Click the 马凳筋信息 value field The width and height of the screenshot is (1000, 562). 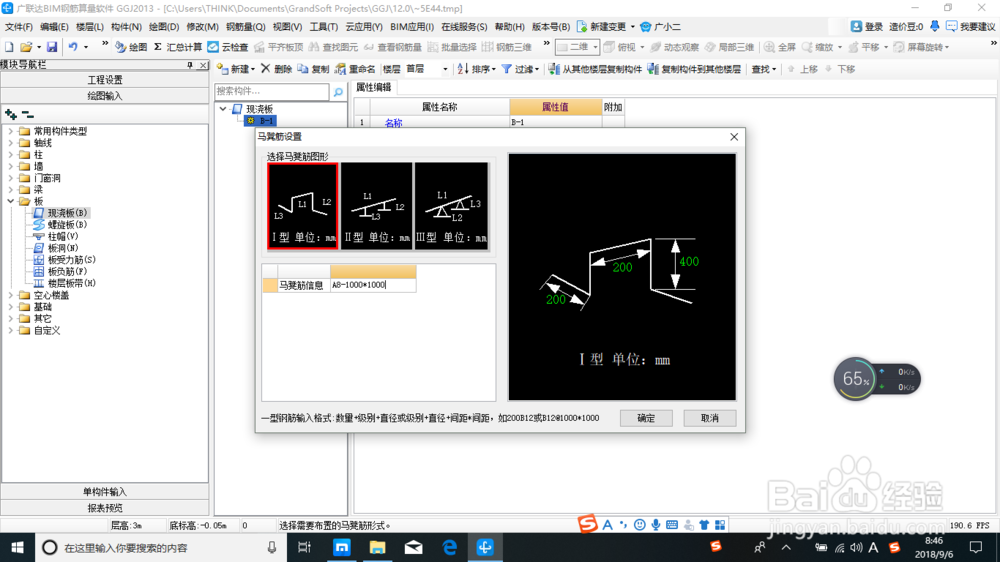coord(373,285)
